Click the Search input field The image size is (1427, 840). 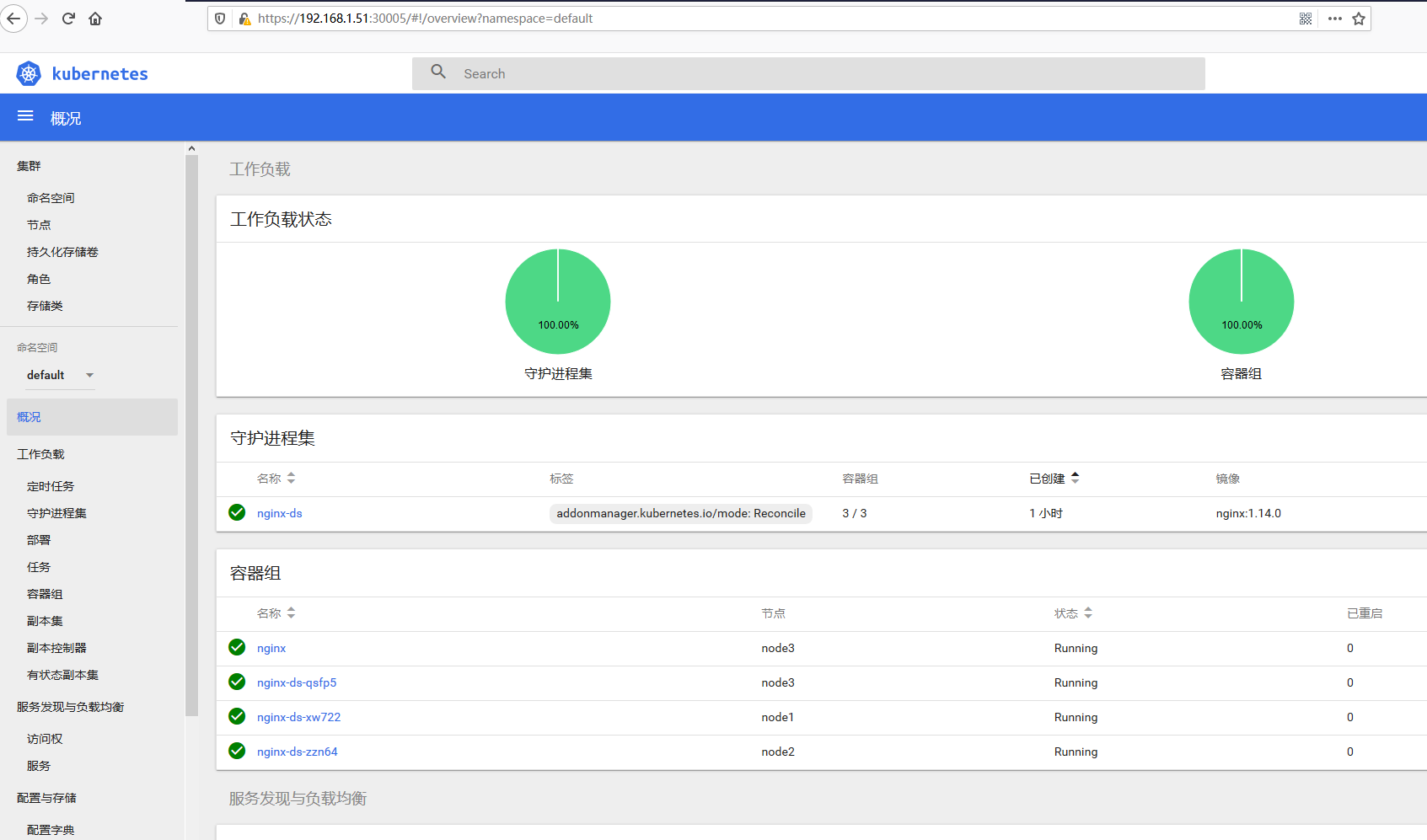click(x=808, y=73)
